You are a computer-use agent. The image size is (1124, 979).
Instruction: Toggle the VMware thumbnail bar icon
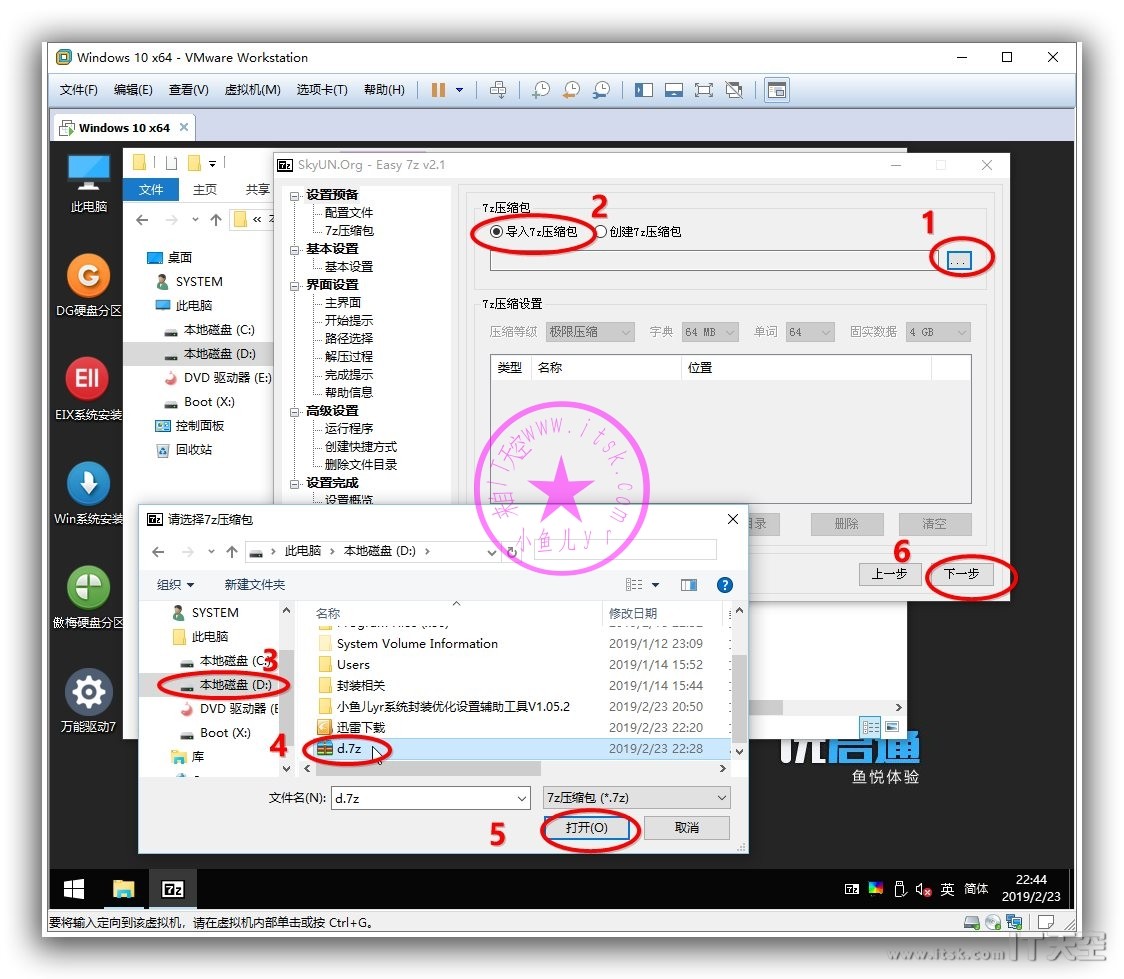(674, 90)
